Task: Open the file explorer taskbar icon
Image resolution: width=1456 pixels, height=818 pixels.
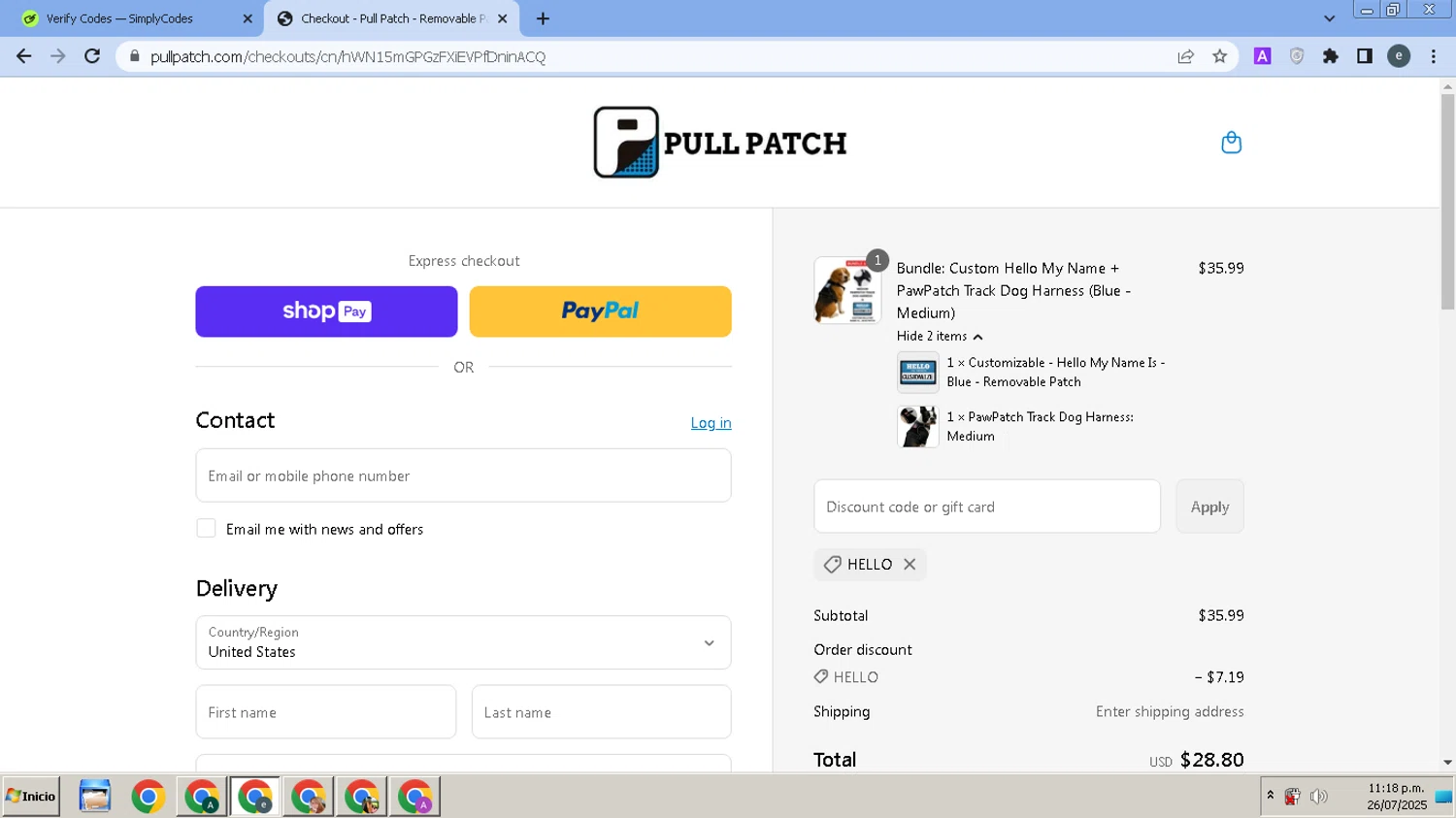Action: pos(95,797)
